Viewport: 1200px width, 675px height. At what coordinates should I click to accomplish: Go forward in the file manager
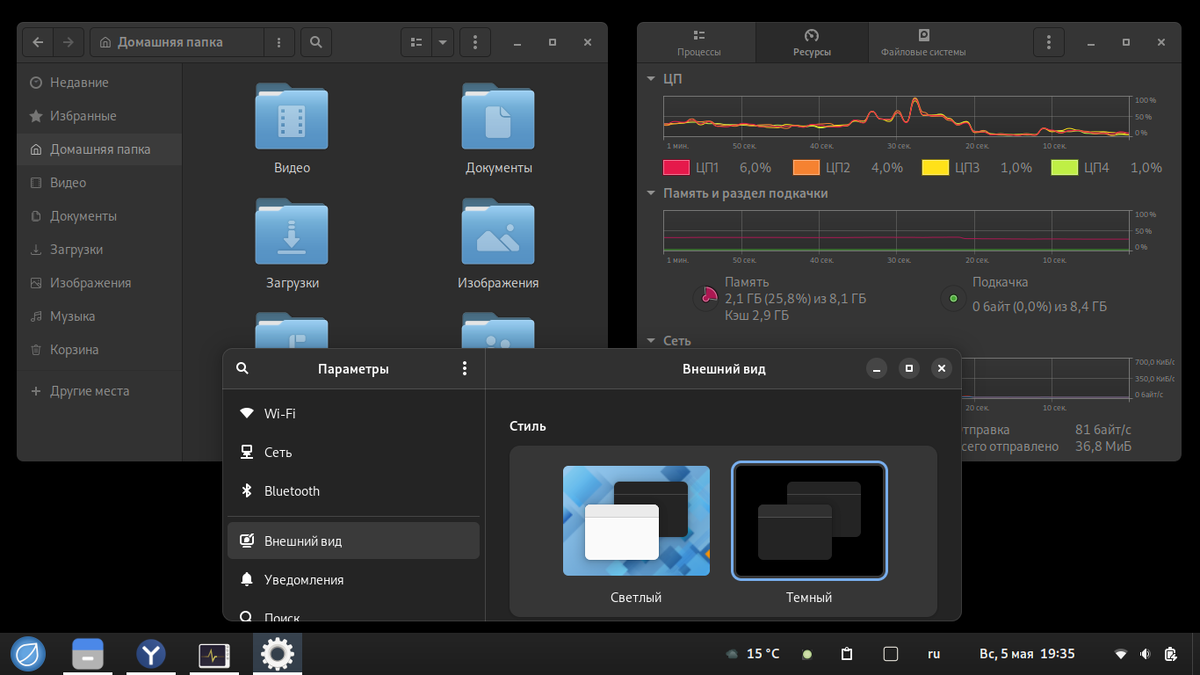[68, 43]
